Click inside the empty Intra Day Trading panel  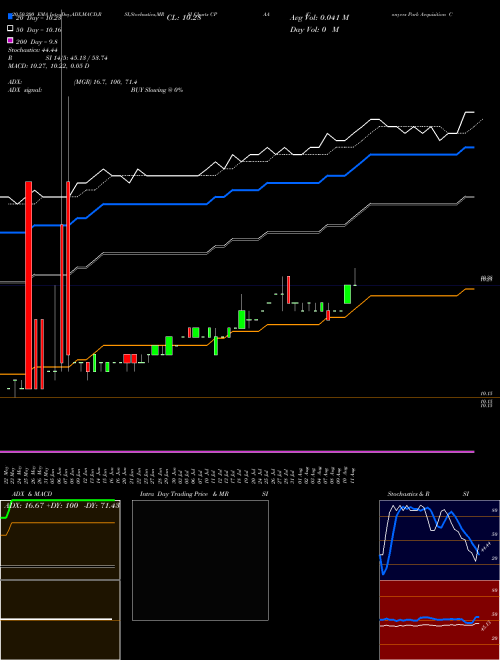point(200,560)
